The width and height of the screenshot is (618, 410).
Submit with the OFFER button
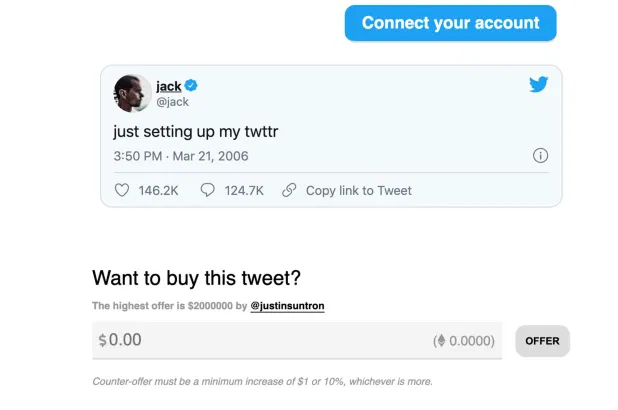pos(542,341)
